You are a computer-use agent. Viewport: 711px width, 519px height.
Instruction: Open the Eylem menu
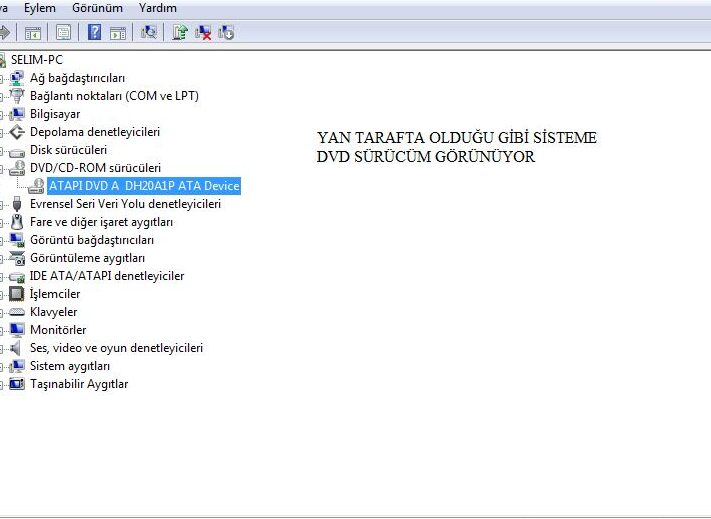[40, 8]
